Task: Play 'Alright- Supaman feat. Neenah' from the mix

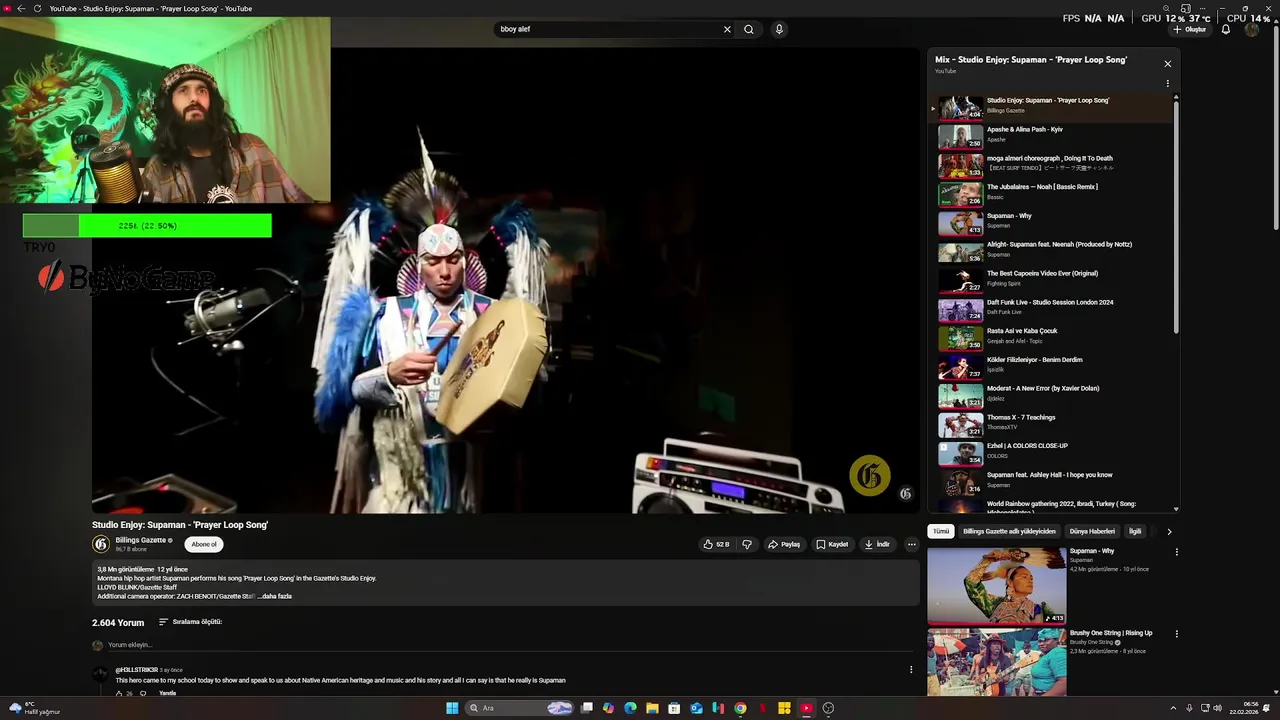Action: tap(1050, 251)
